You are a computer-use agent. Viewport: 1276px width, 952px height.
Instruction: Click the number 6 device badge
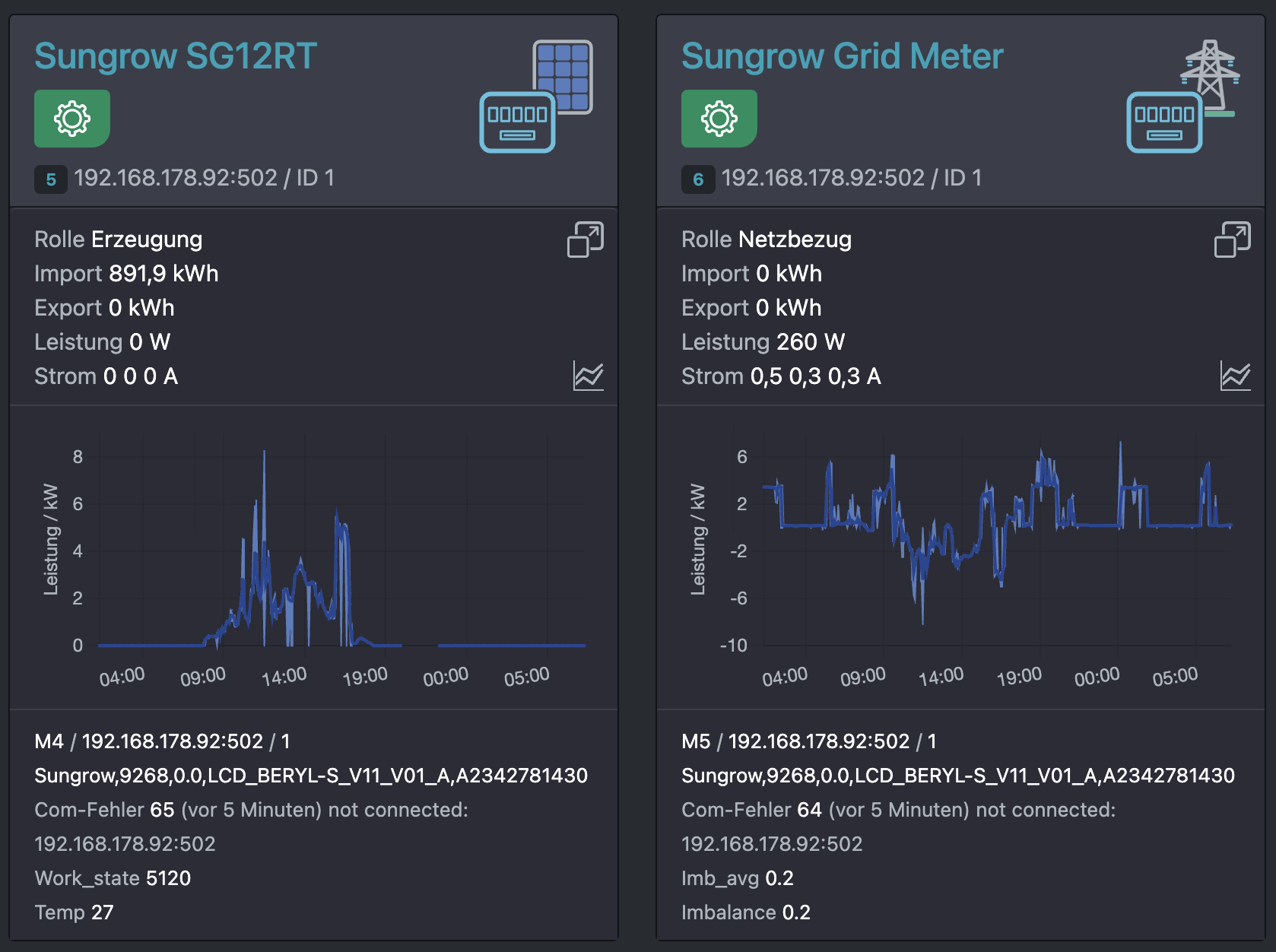click(x=698, y=179)
